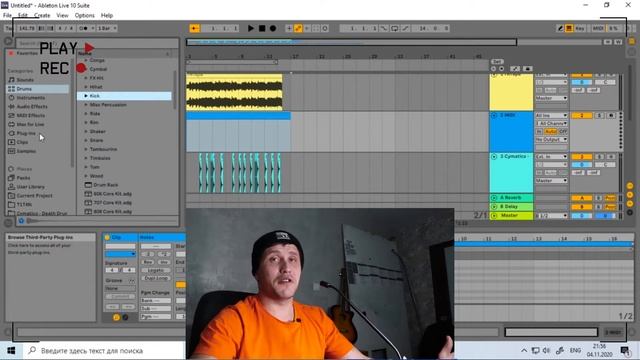Open the 1 Bar quantization menu
The width and height of the screenshot is (640, 360).
pos(107,28)
